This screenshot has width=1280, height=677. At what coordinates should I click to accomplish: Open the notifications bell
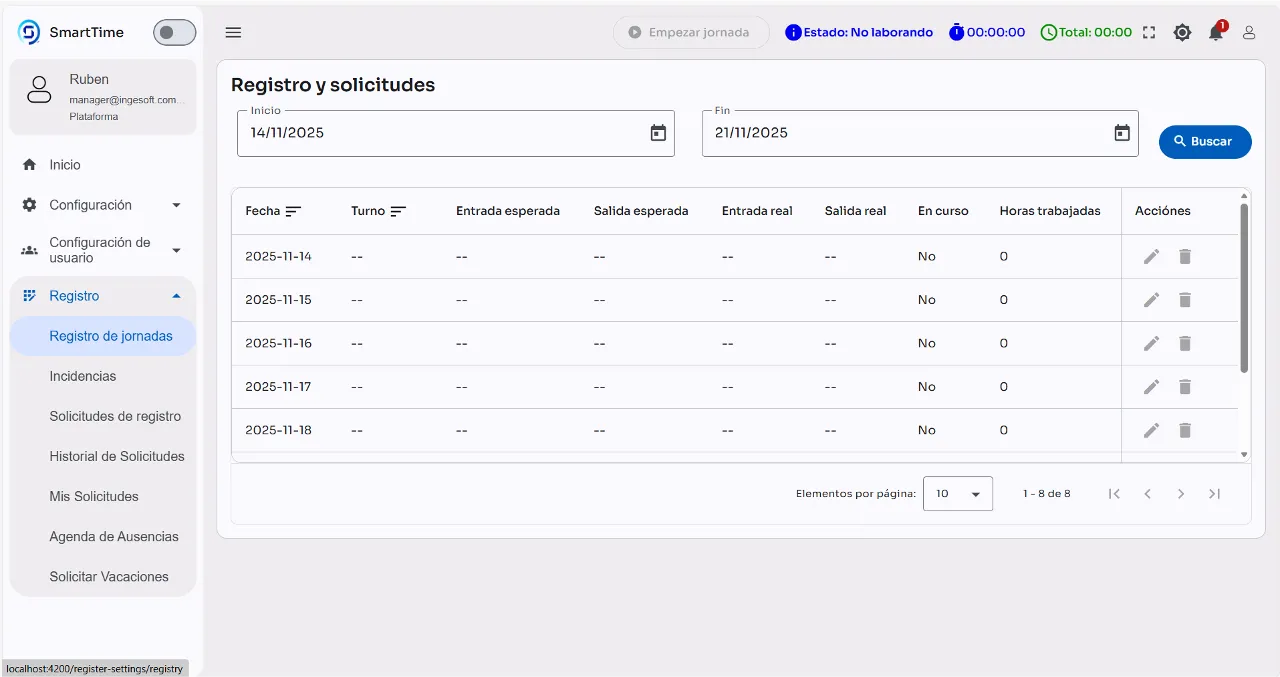coord(1215,32)
